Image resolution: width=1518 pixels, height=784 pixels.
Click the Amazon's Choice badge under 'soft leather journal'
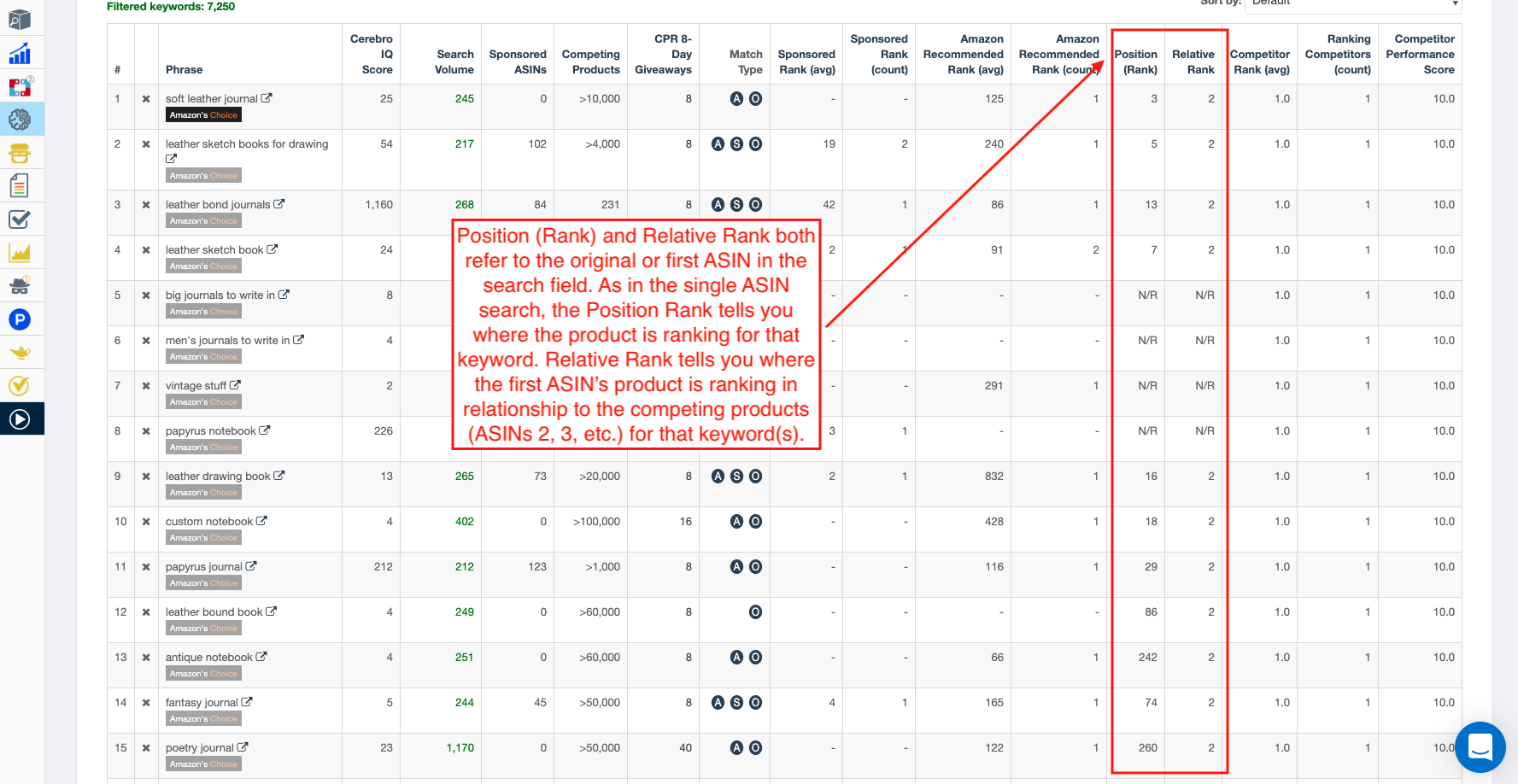[203, 115]
